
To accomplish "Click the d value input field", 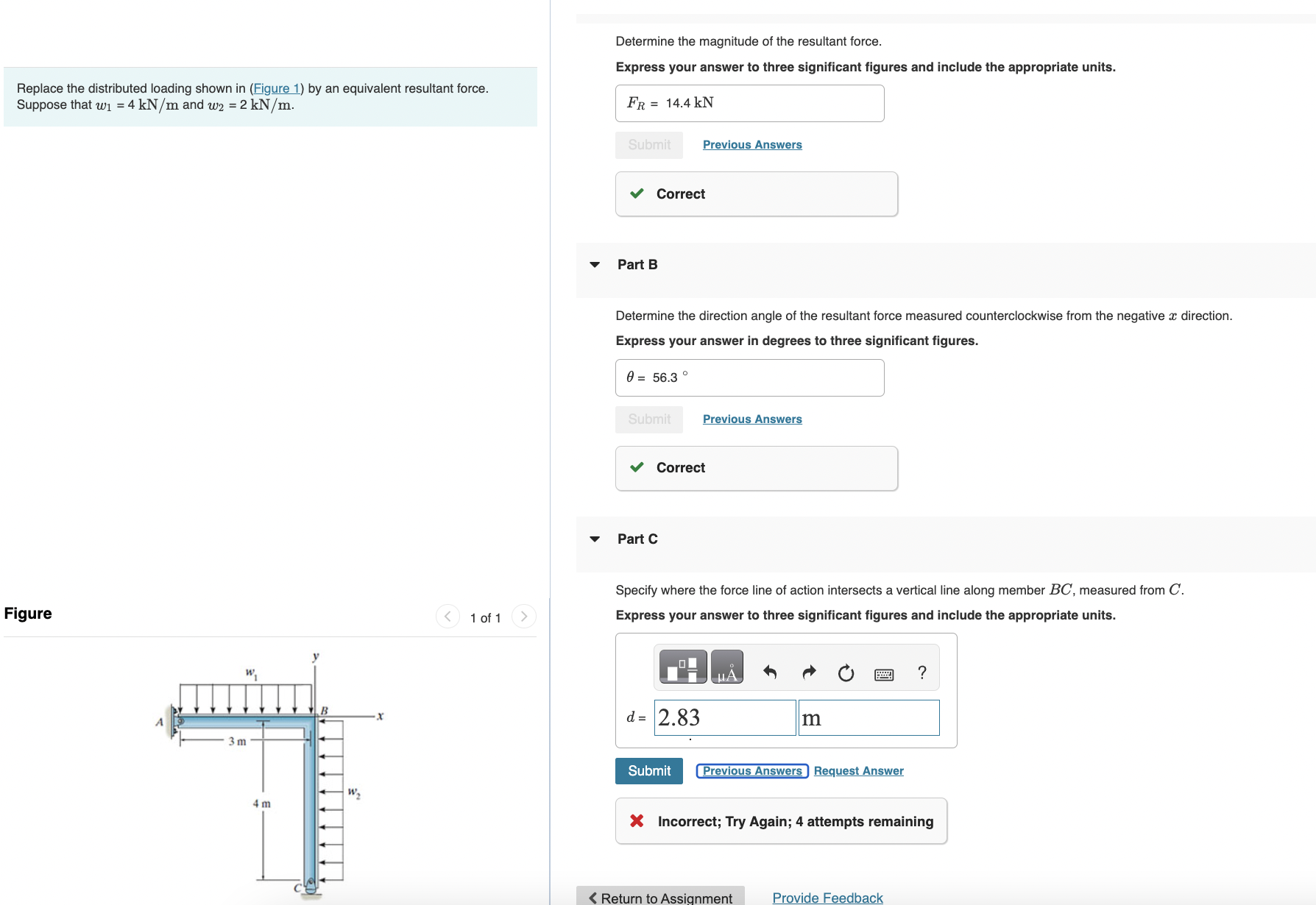I will click(725, 717).
